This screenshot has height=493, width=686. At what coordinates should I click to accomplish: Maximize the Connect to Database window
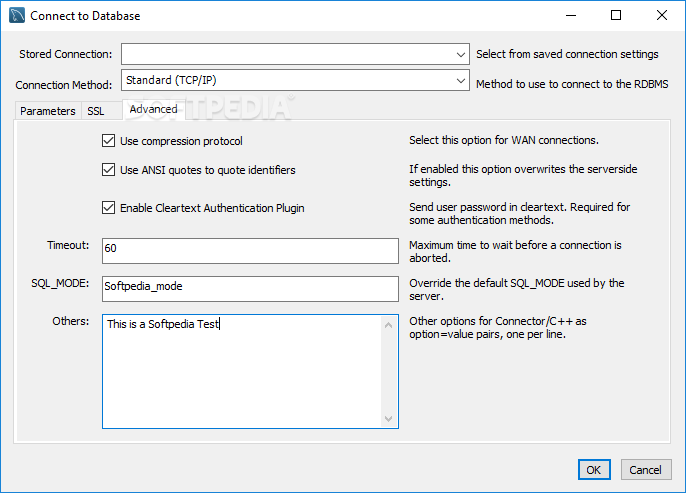coord(616,15)
